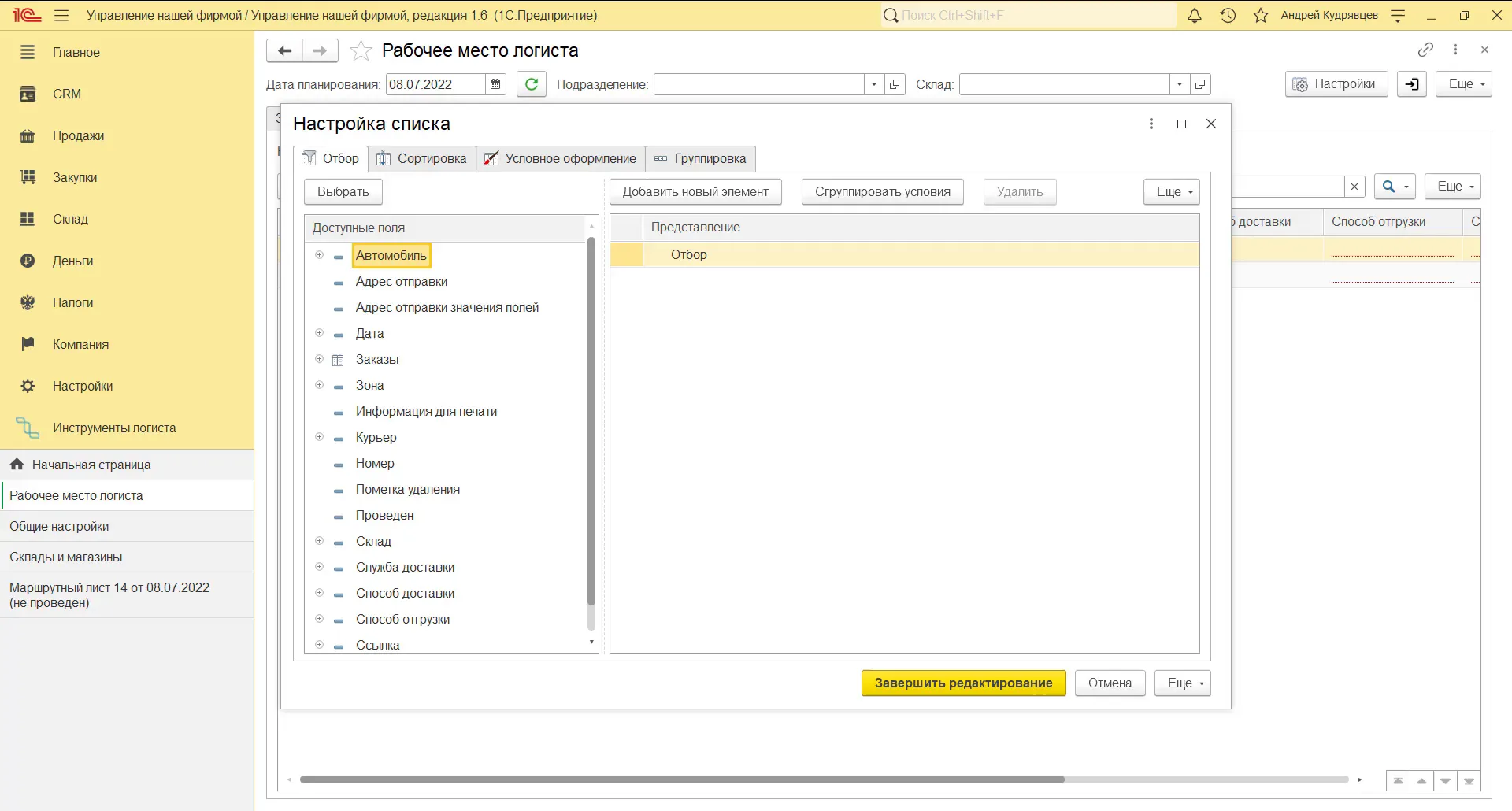Expand the Автомобиль field node
Screen dimensions: 1512x811
pyautogui.click(x=319, y=255)
